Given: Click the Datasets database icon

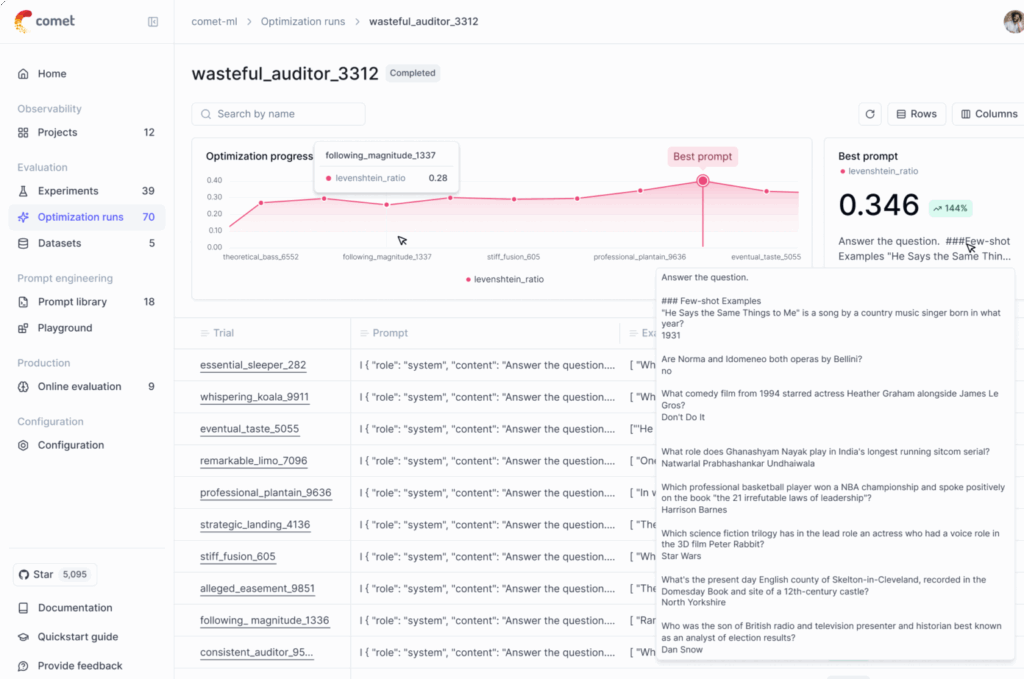Looking at the screenshot, I should pos(24,243).
